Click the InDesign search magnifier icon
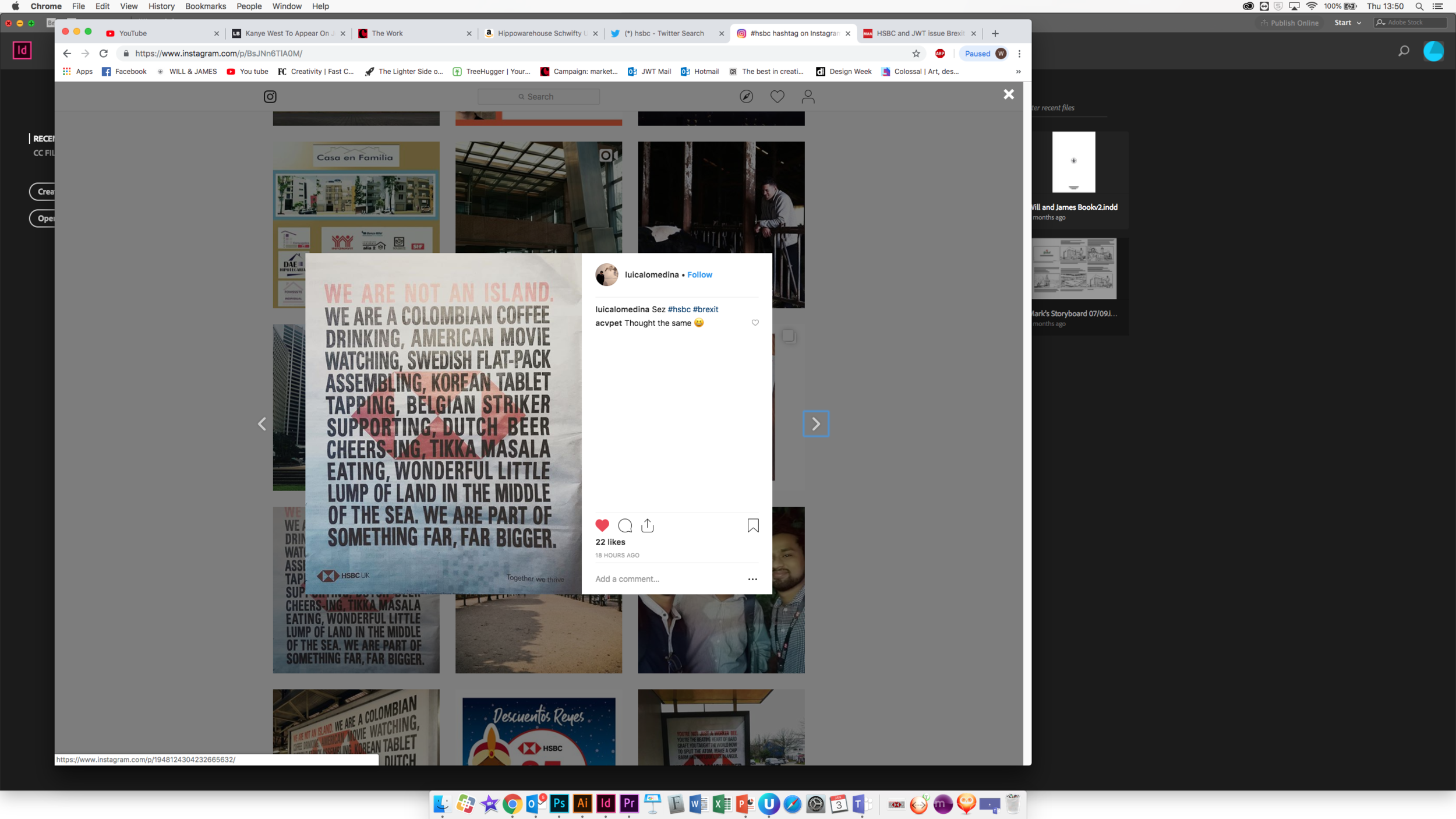This screenshot has width=1456, height=819. coord(1404,51)
